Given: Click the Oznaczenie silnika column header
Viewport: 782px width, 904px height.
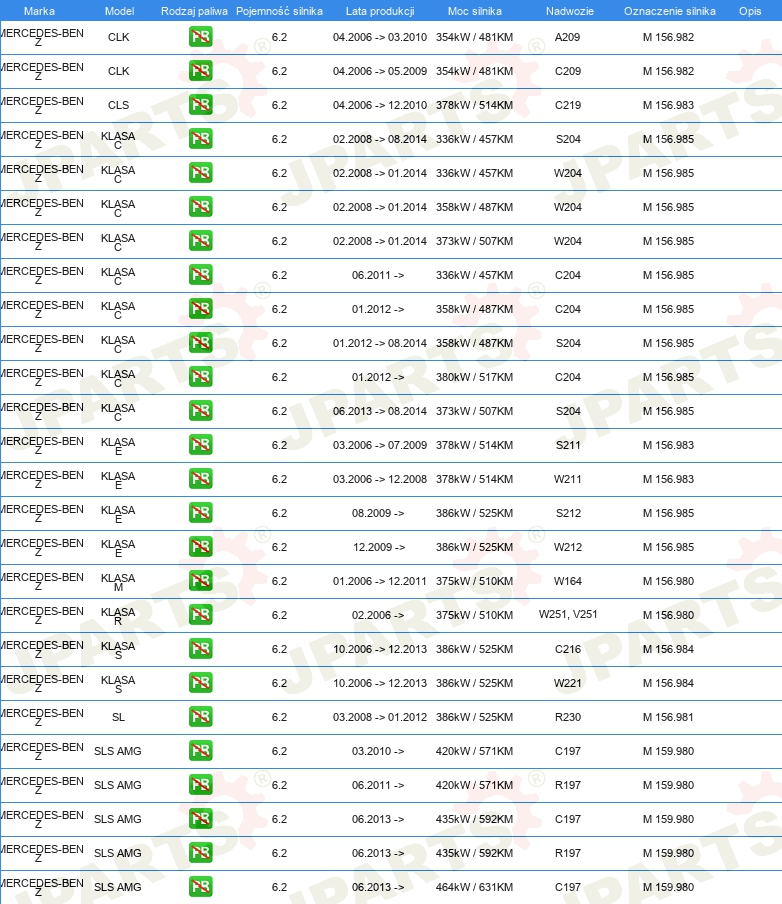Looking at the screenshot, I should click(x=670, y=11).
